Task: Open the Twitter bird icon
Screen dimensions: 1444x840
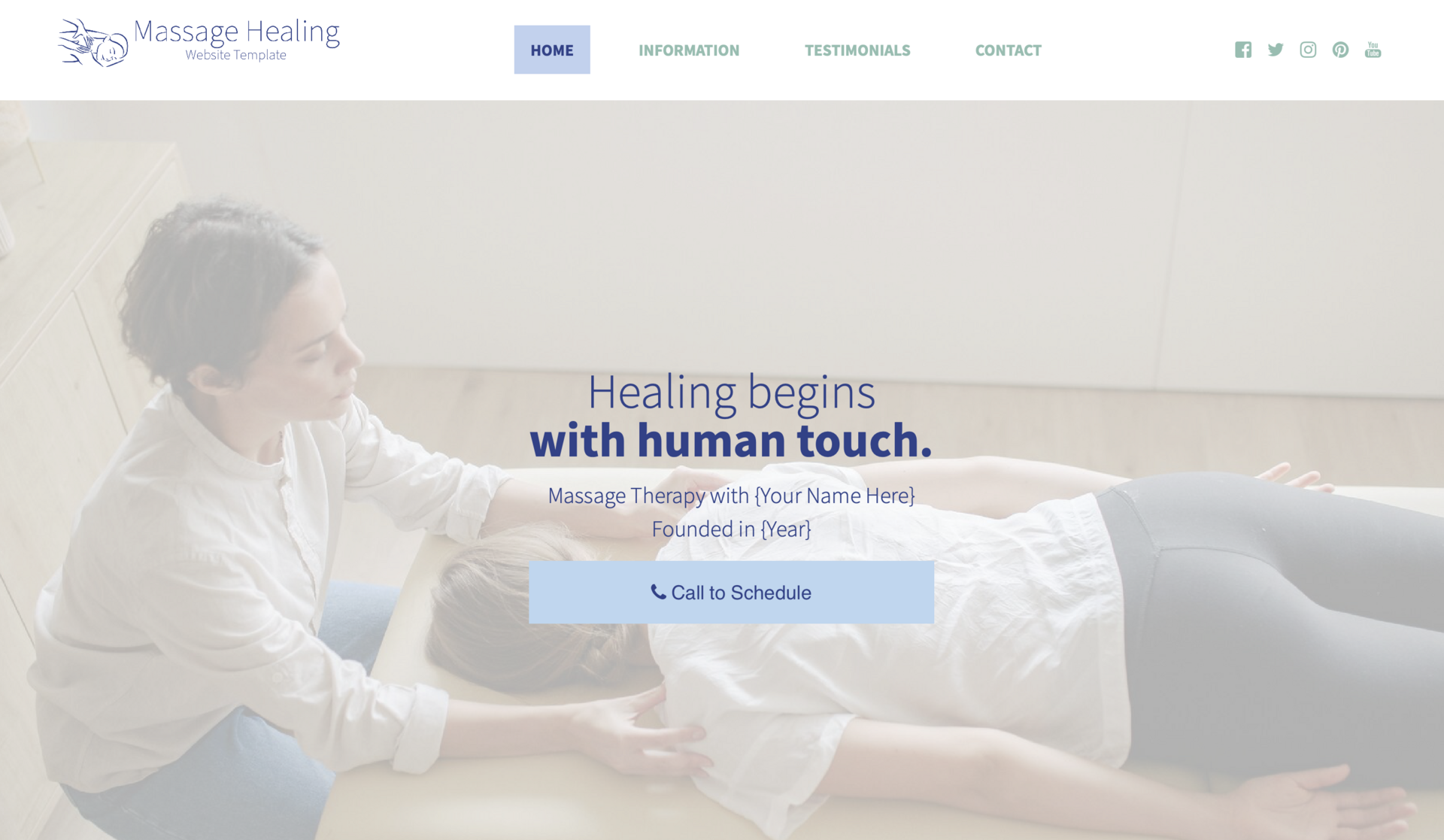Action: point(1276,50)
